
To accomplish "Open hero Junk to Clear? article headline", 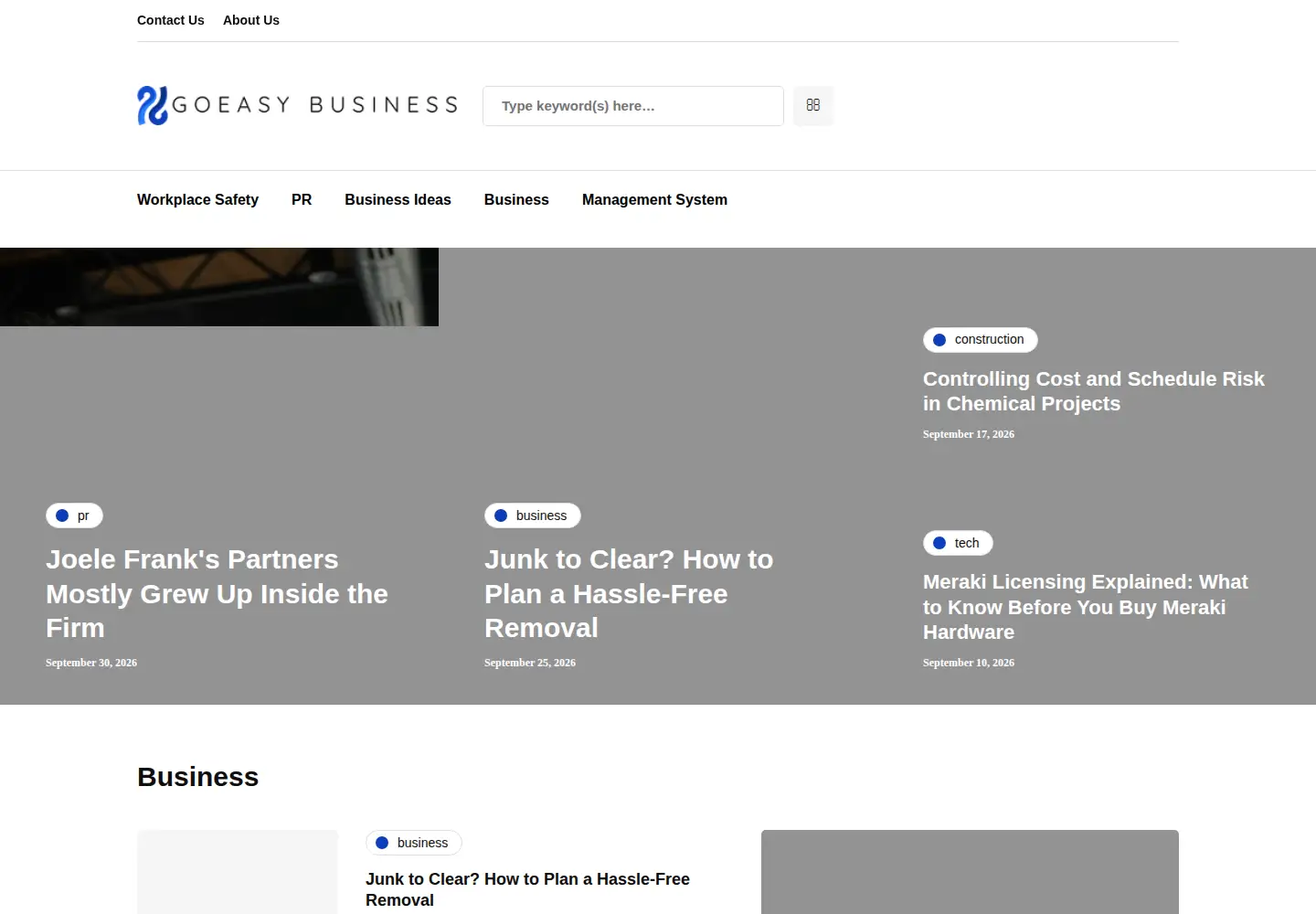I will click(629, 593).
